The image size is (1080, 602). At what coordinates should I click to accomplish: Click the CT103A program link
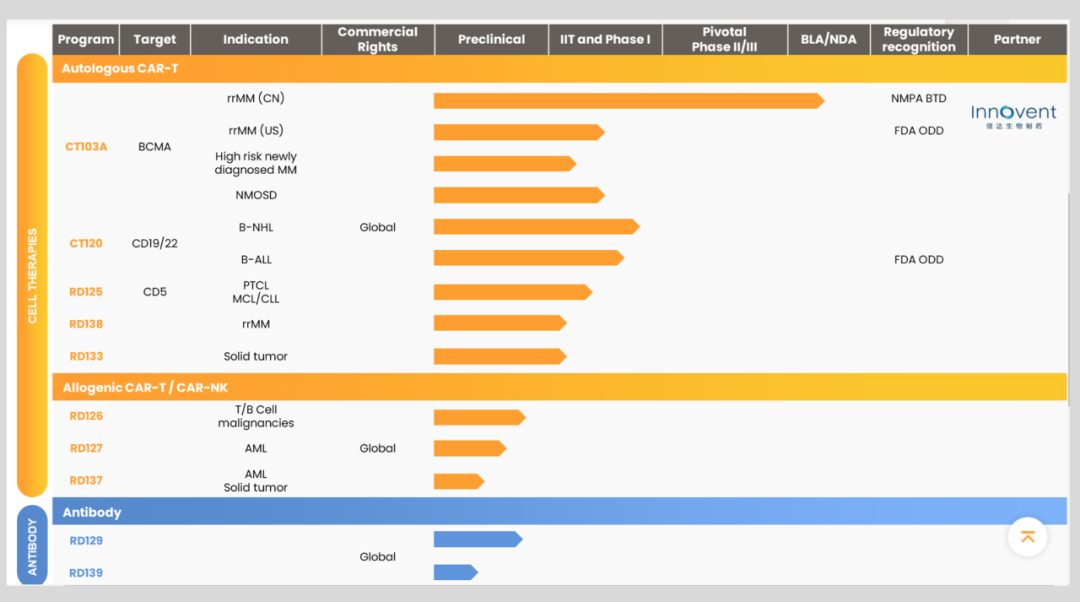86,147
